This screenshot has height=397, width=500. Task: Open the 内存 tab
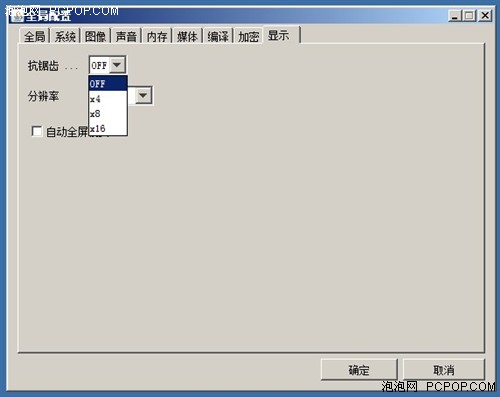157,36
